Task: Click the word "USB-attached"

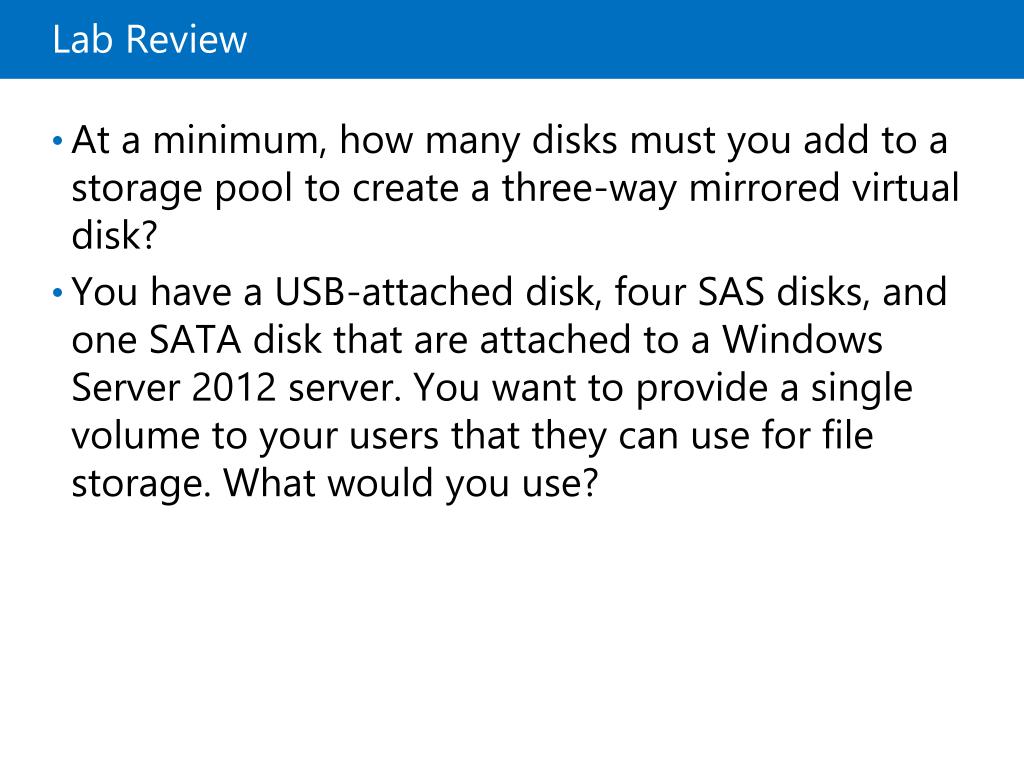Action: point(393,291)
